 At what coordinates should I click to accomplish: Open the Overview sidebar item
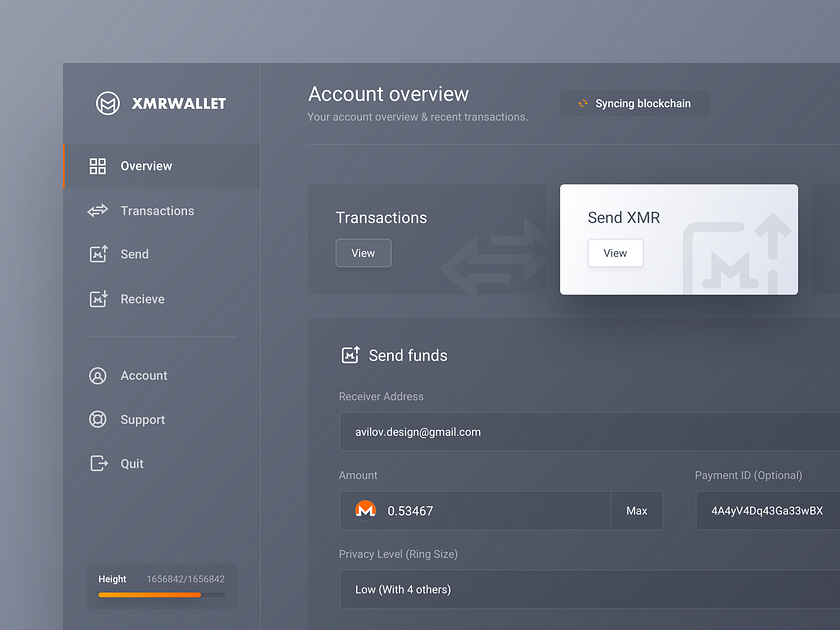point(146,166)
